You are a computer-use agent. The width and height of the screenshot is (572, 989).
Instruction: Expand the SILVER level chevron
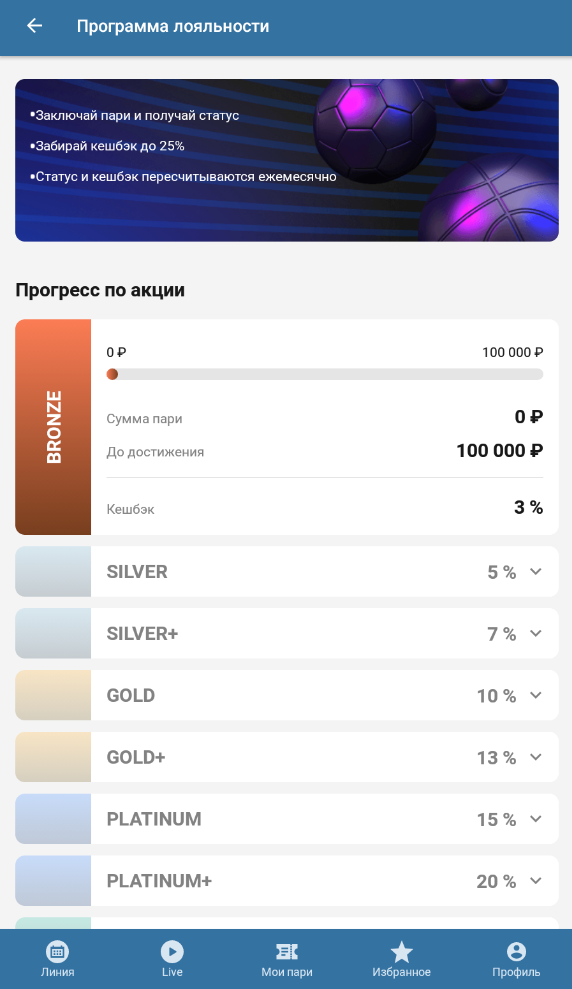click(535, 571)
